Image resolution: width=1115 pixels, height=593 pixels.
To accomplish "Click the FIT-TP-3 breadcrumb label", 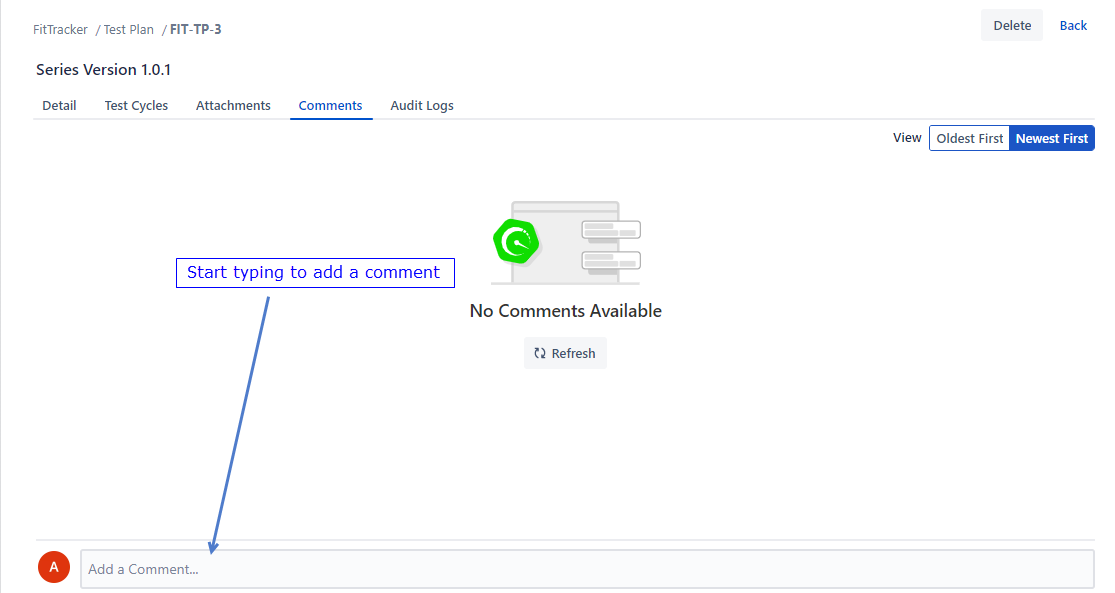I will pos(196,29).
